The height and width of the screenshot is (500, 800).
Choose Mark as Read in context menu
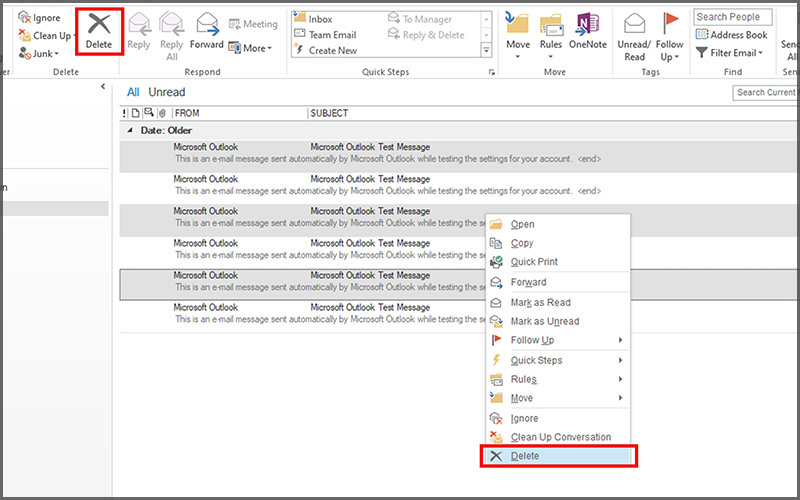[x=558, y=303]
